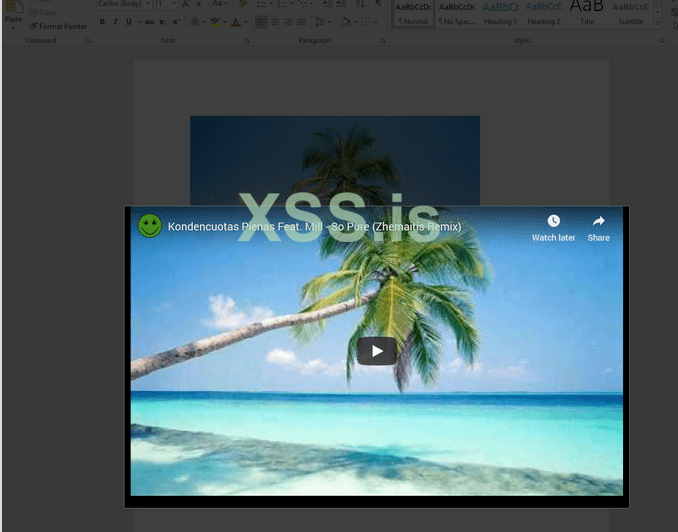Open Font dialog launcher

pos(247,41)
